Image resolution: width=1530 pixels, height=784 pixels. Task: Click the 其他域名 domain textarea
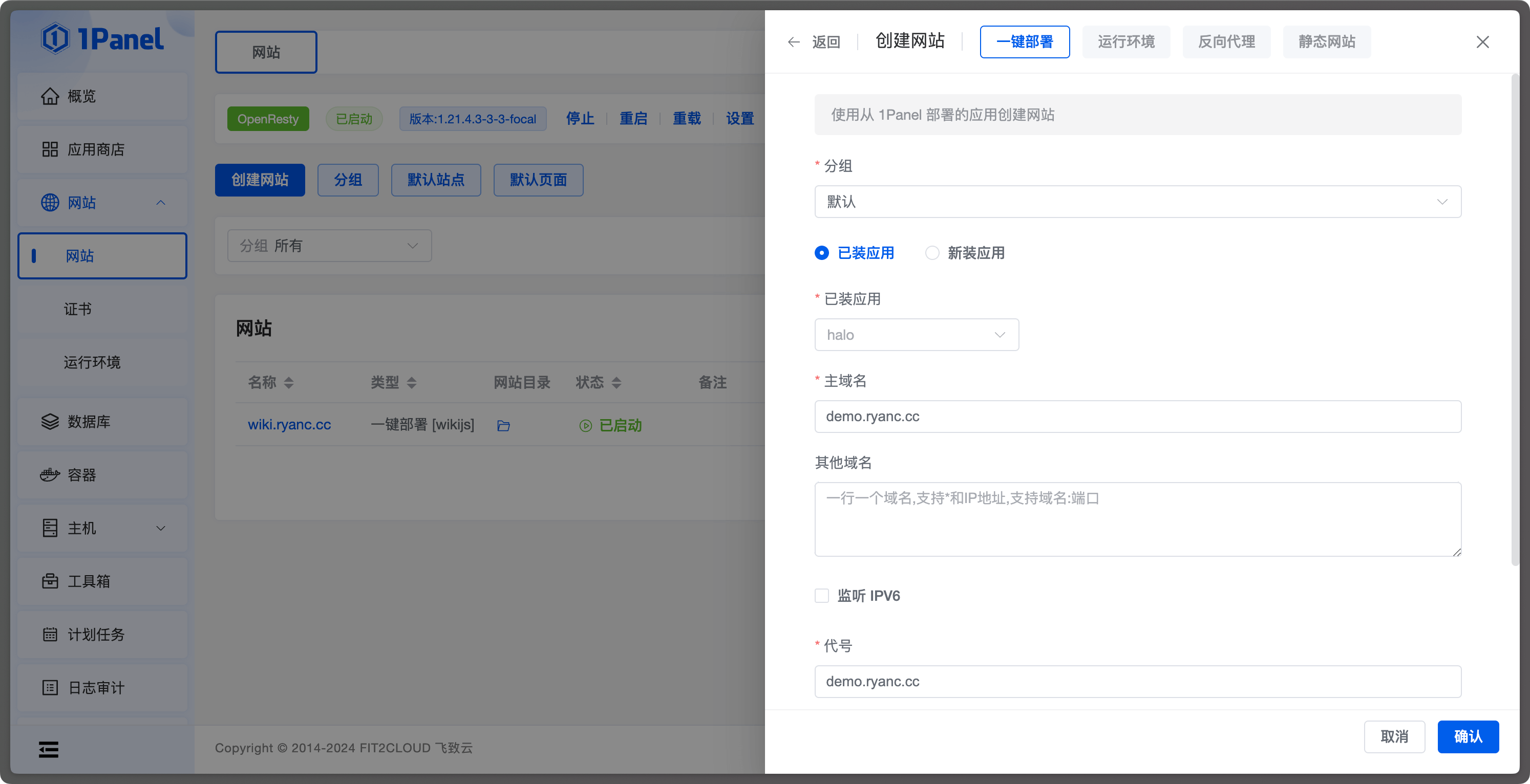coord(1137,519)
